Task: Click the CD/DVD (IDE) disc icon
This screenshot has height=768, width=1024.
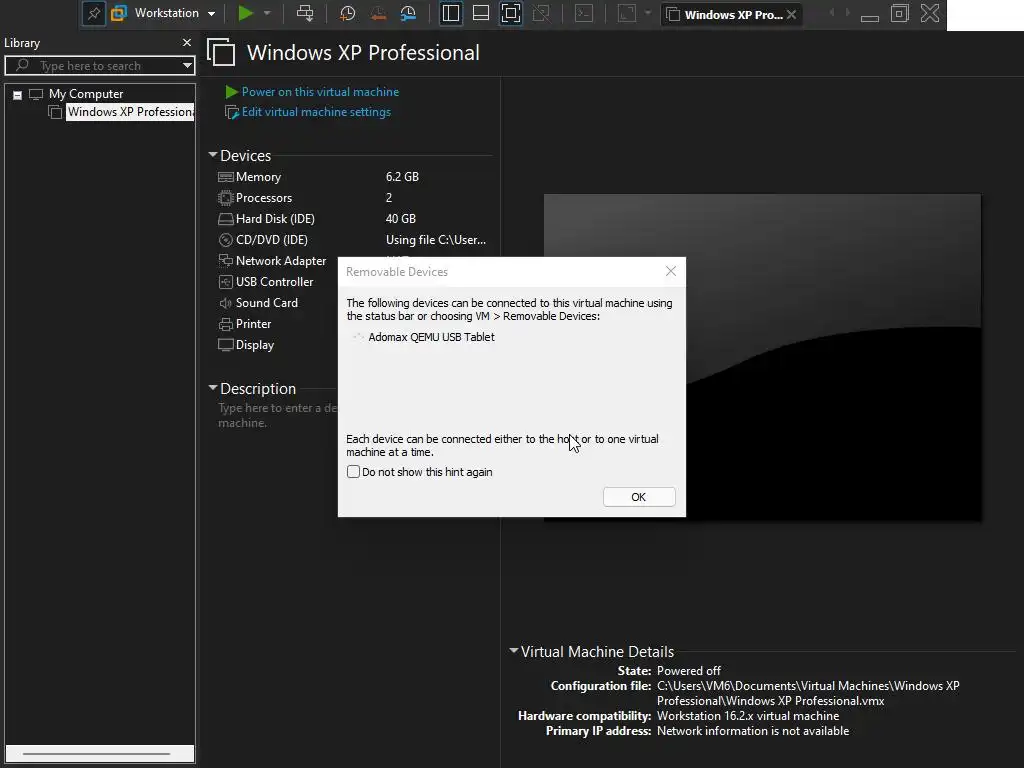Action: [x=225, y=240]
